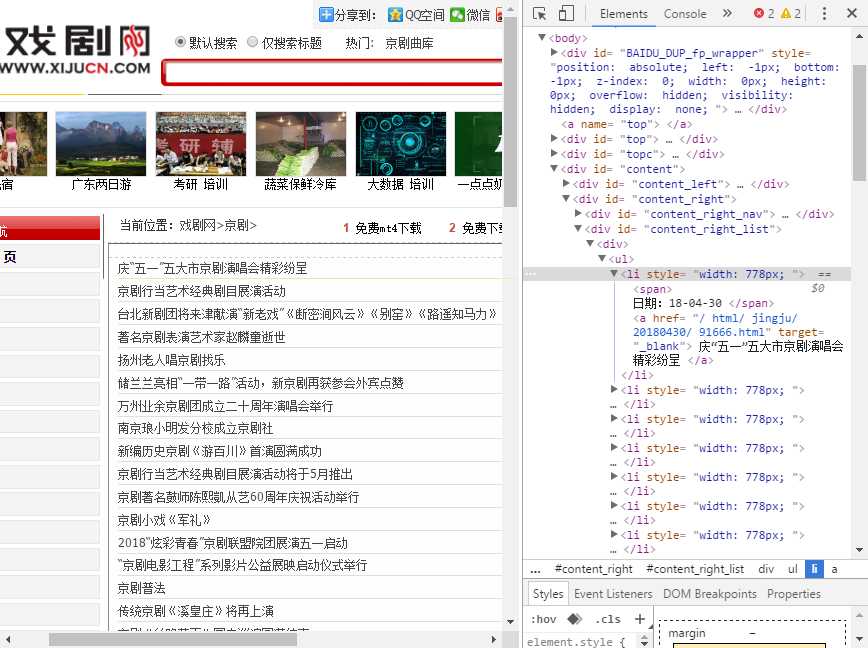Click the breadcrumb ellipsis in DevTools
Screen dimensions: 868x648
(535, 569)
